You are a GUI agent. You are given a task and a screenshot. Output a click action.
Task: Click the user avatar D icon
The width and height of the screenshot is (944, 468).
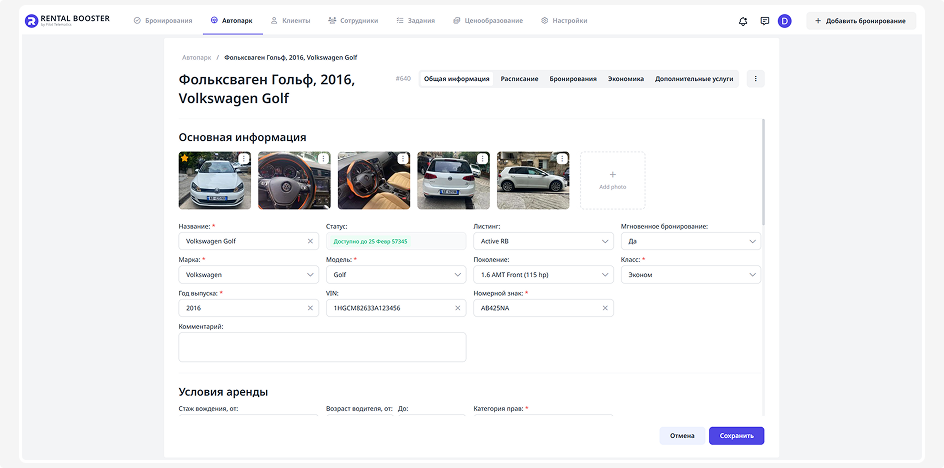tap(785, 21)
